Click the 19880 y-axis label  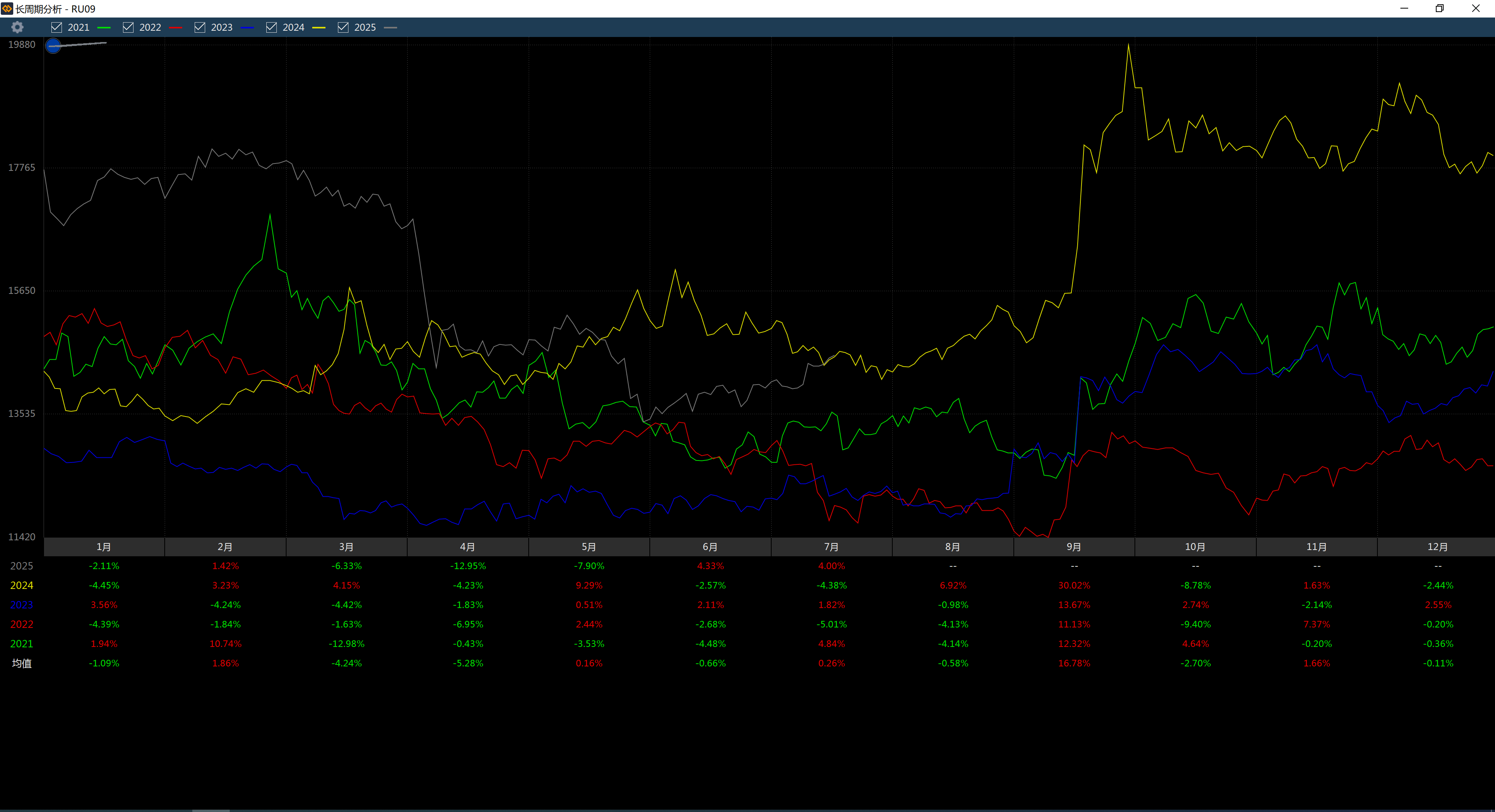tap(21, 45)
